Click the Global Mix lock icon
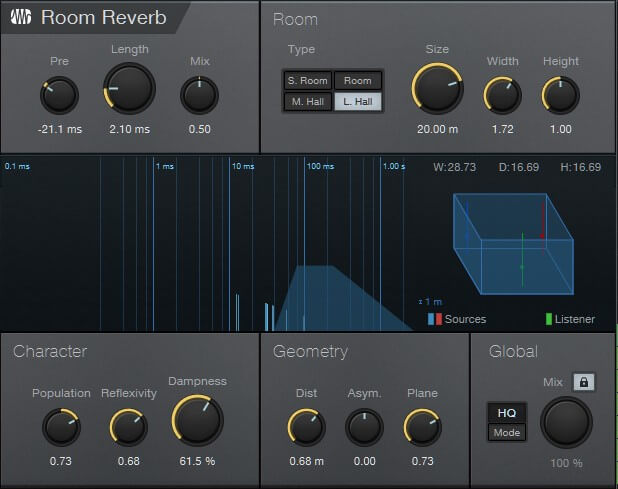 tap(584, 382)
